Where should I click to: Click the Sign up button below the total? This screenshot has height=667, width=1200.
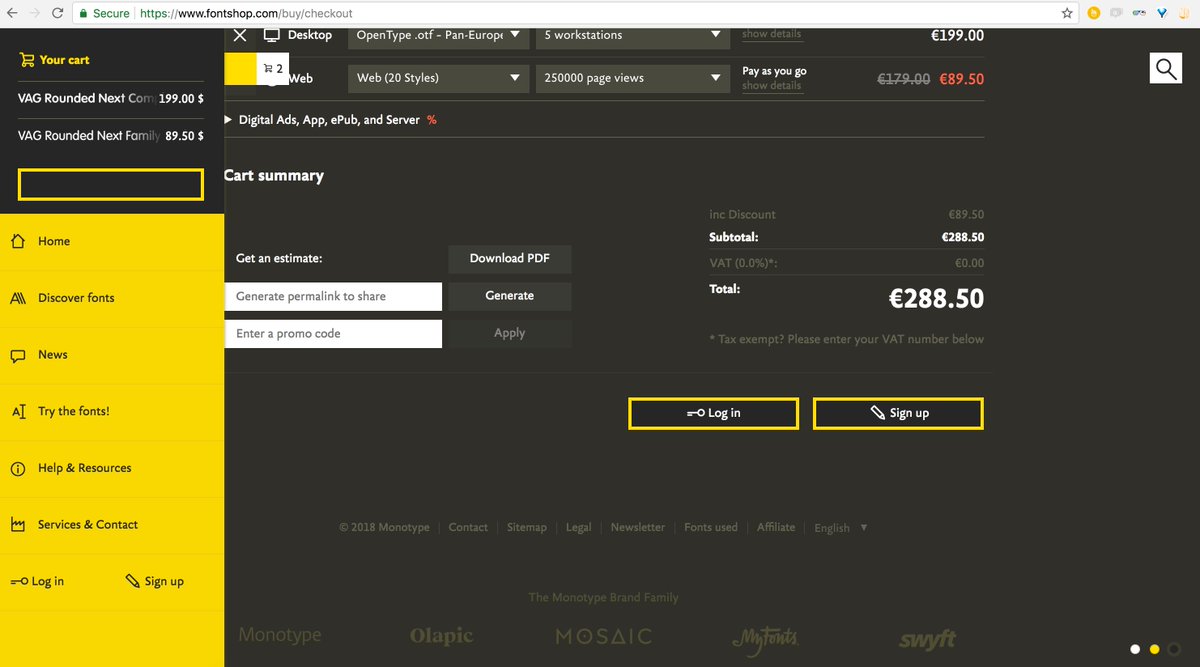click(898, 413)
